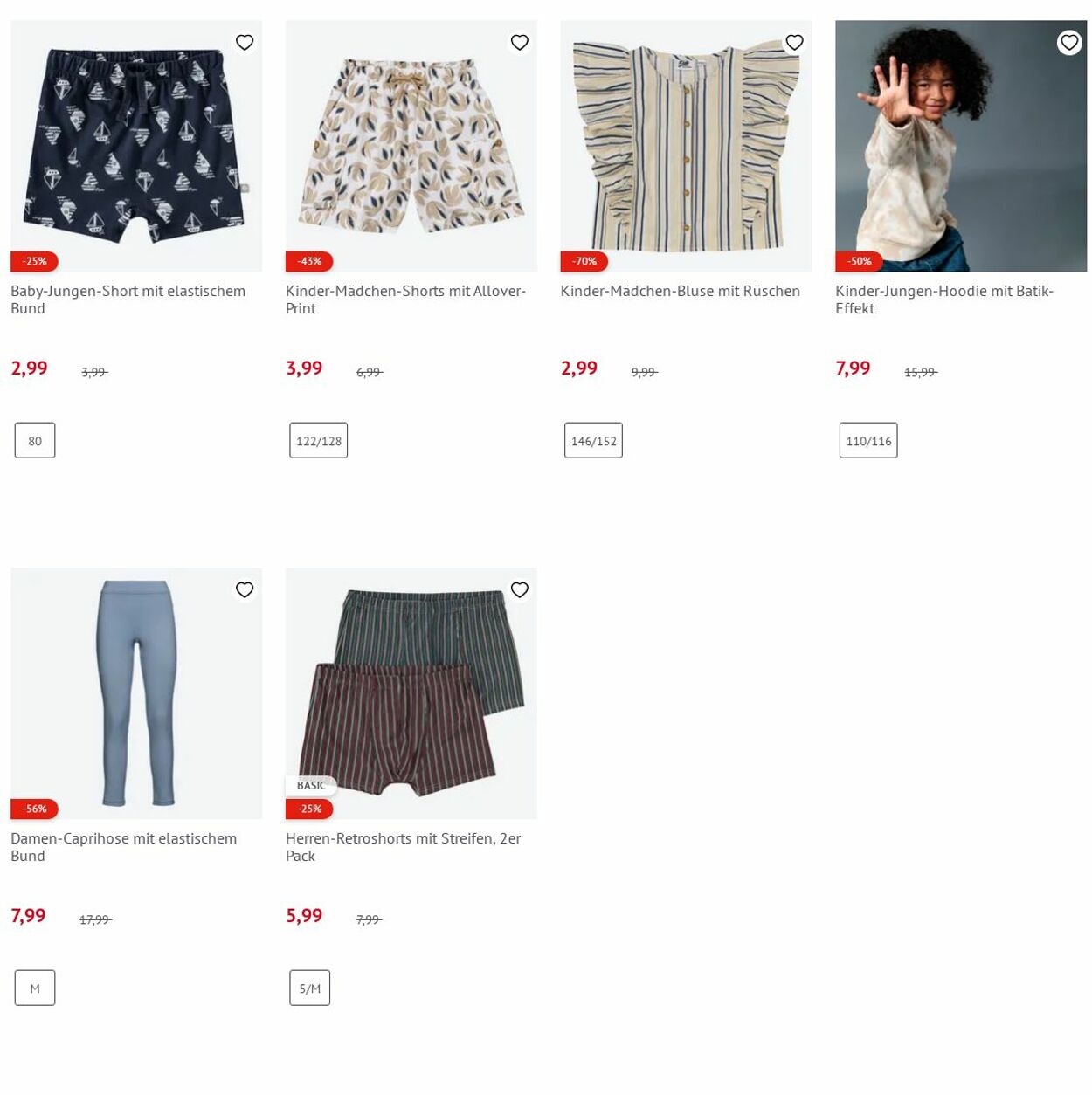Open Baby-Jungen-Short mit elastischem Bund link
Image resolution: width=1092 pixels, height=1095 pixels.
pos(128,300)
